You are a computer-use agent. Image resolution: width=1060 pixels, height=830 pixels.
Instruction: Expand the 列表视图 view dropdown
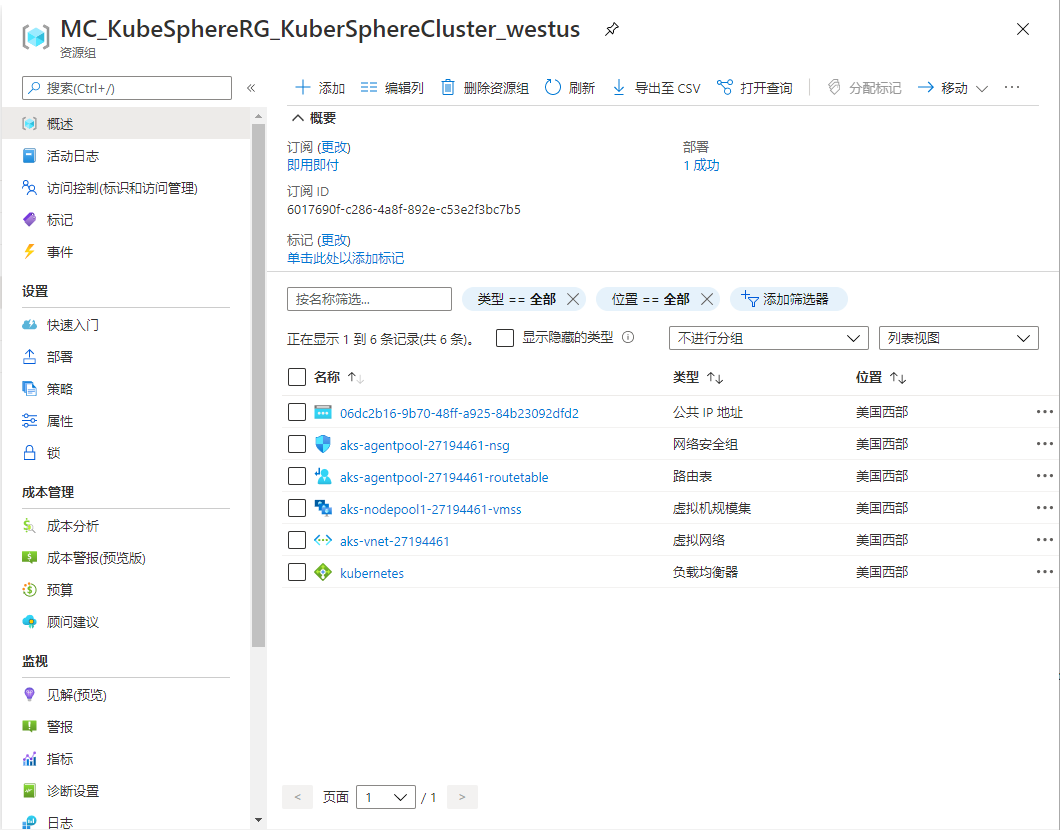point(957,338)
